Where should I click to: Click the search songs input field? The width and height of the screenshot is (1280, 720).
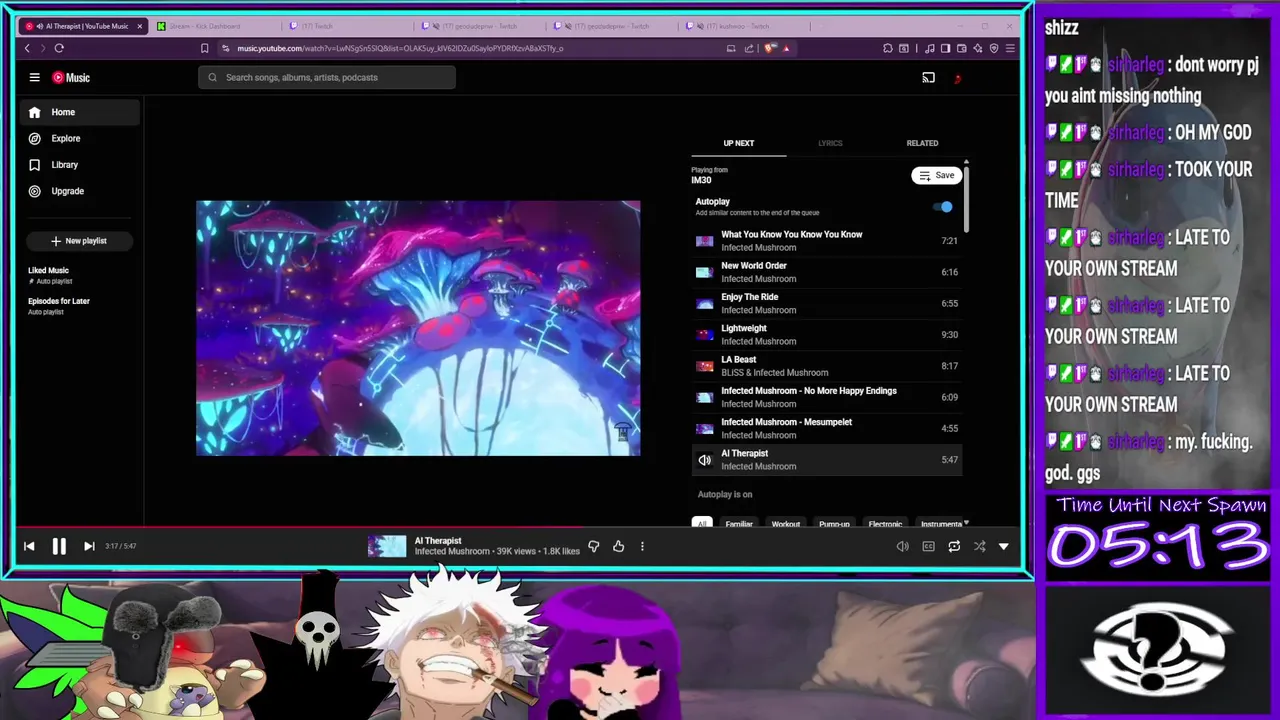(327, 77)
